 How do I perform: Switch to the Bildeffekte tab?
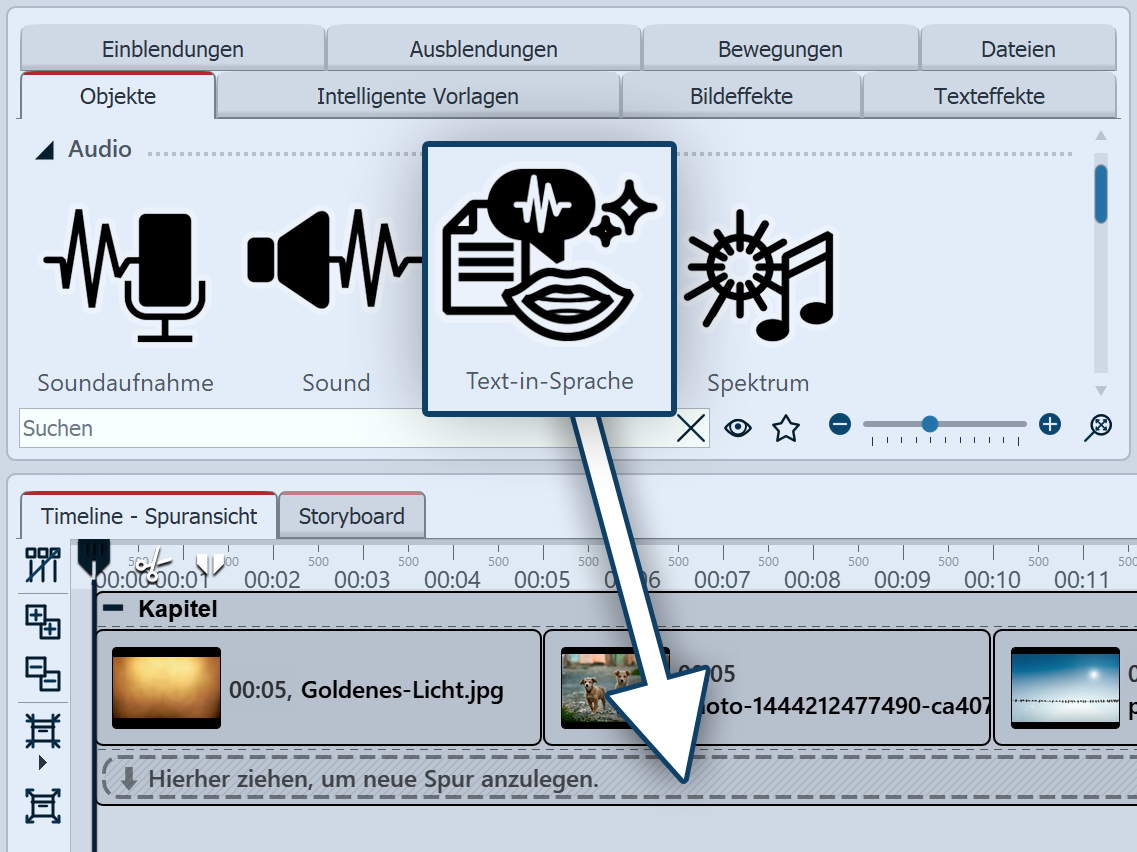[x=741, y=96]
